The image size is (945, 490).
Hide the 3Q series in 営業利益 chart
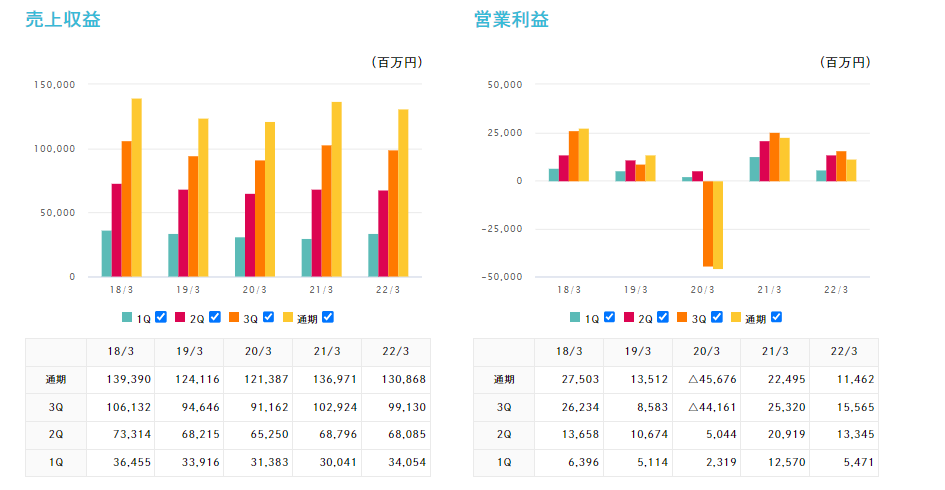pyautogui.click(x=716, y=317)
